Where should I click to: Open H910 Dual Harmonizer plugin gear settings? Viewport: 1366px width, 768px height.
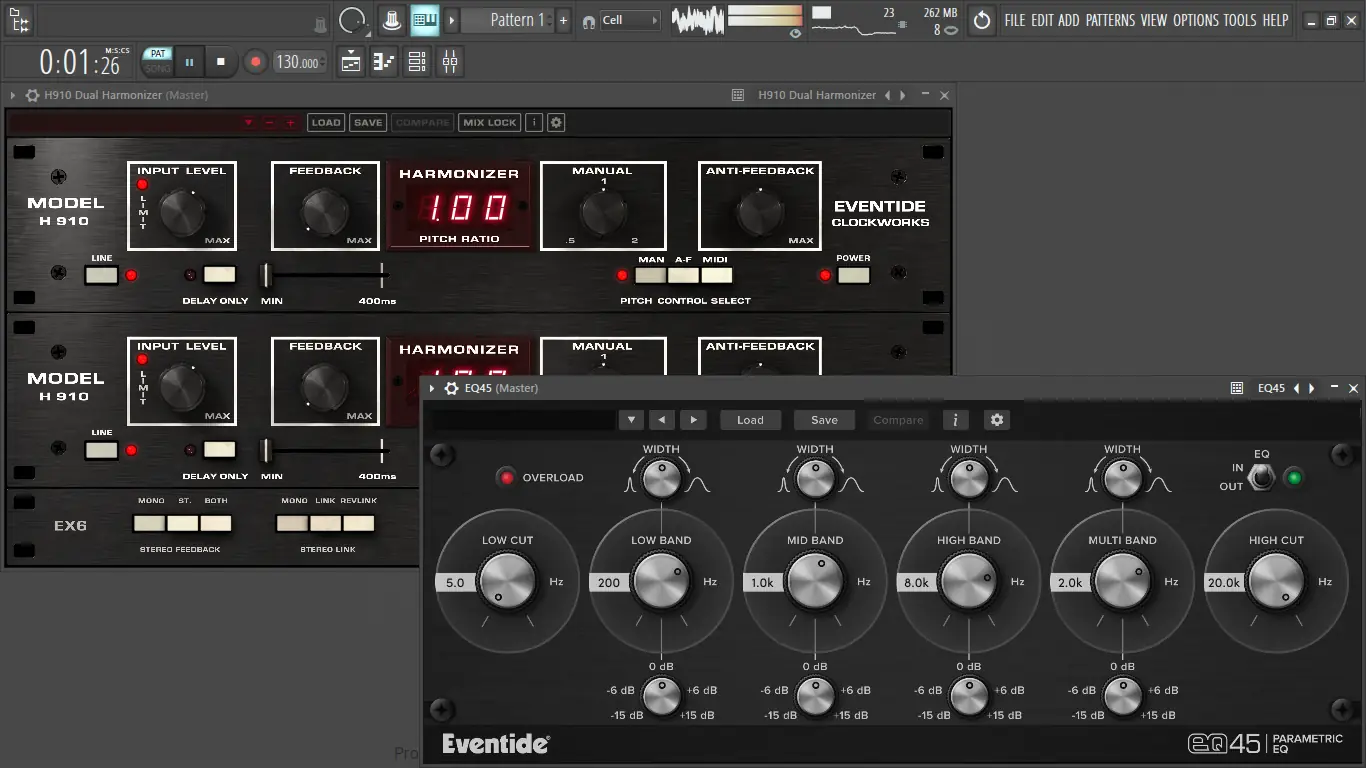point(32,95)
